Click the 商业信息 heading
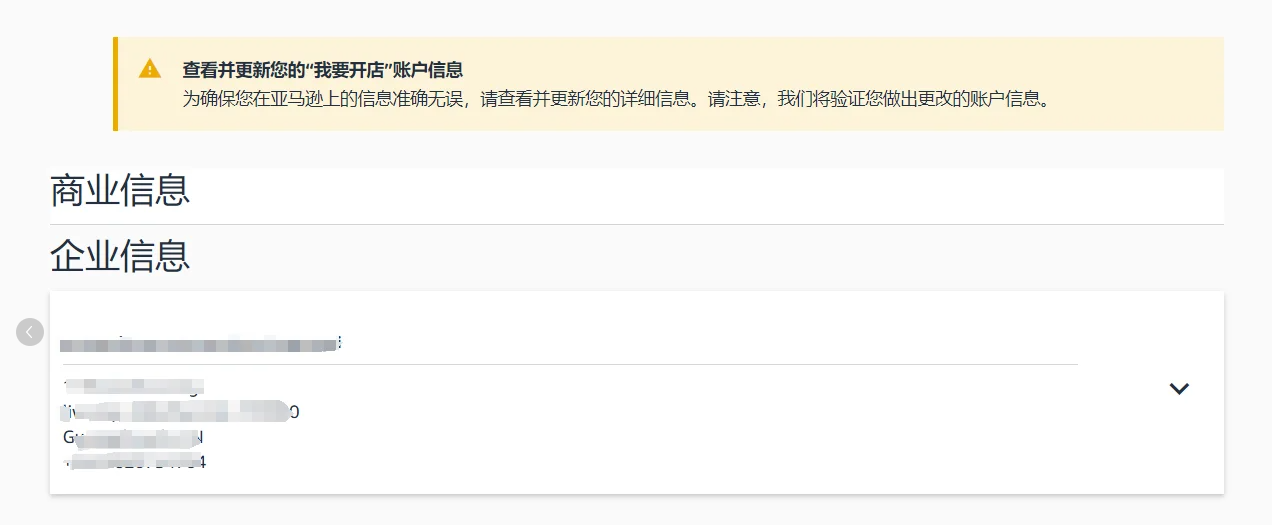Viewport: 1272px width, 525px height. [120, 190]
